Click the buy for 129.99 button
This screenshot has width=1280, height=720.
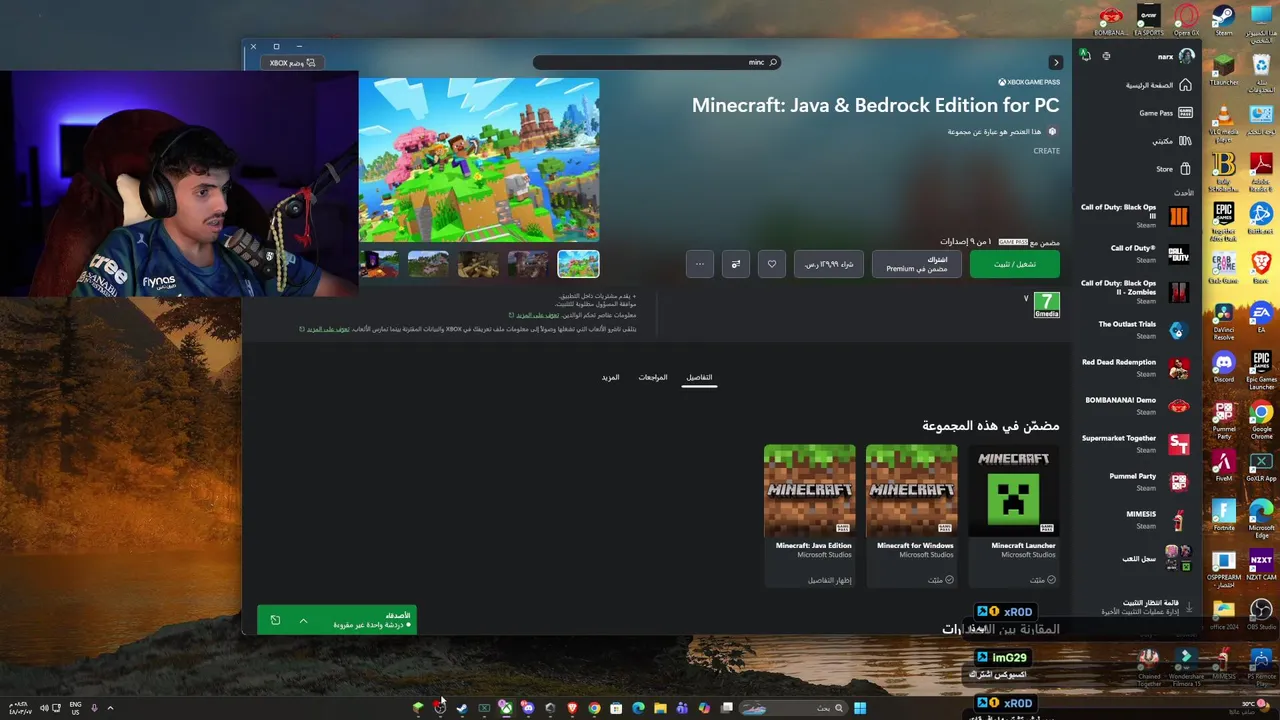coord(829,264)
